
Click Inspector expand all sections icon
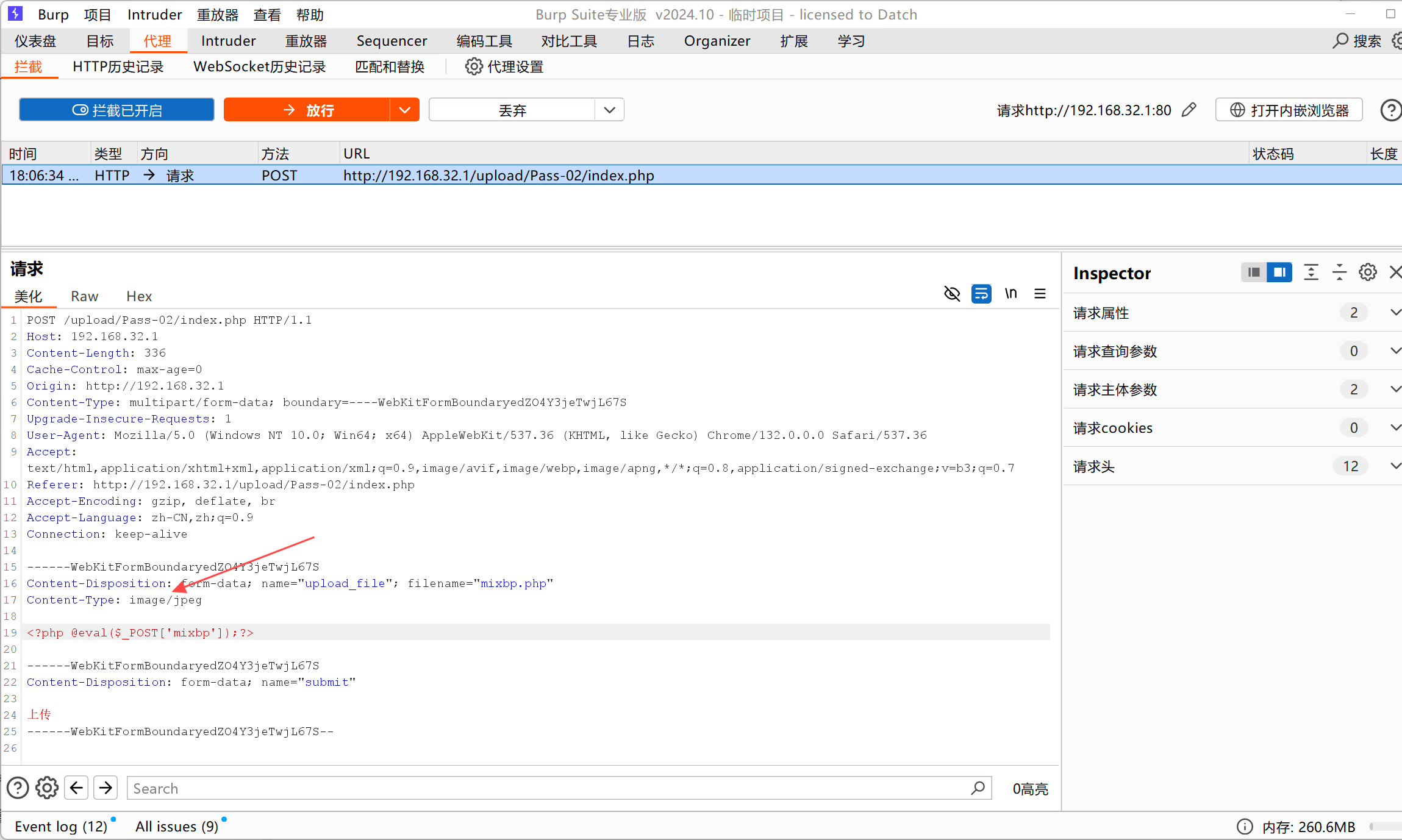pyautogui.click(x=1311, y=272)
